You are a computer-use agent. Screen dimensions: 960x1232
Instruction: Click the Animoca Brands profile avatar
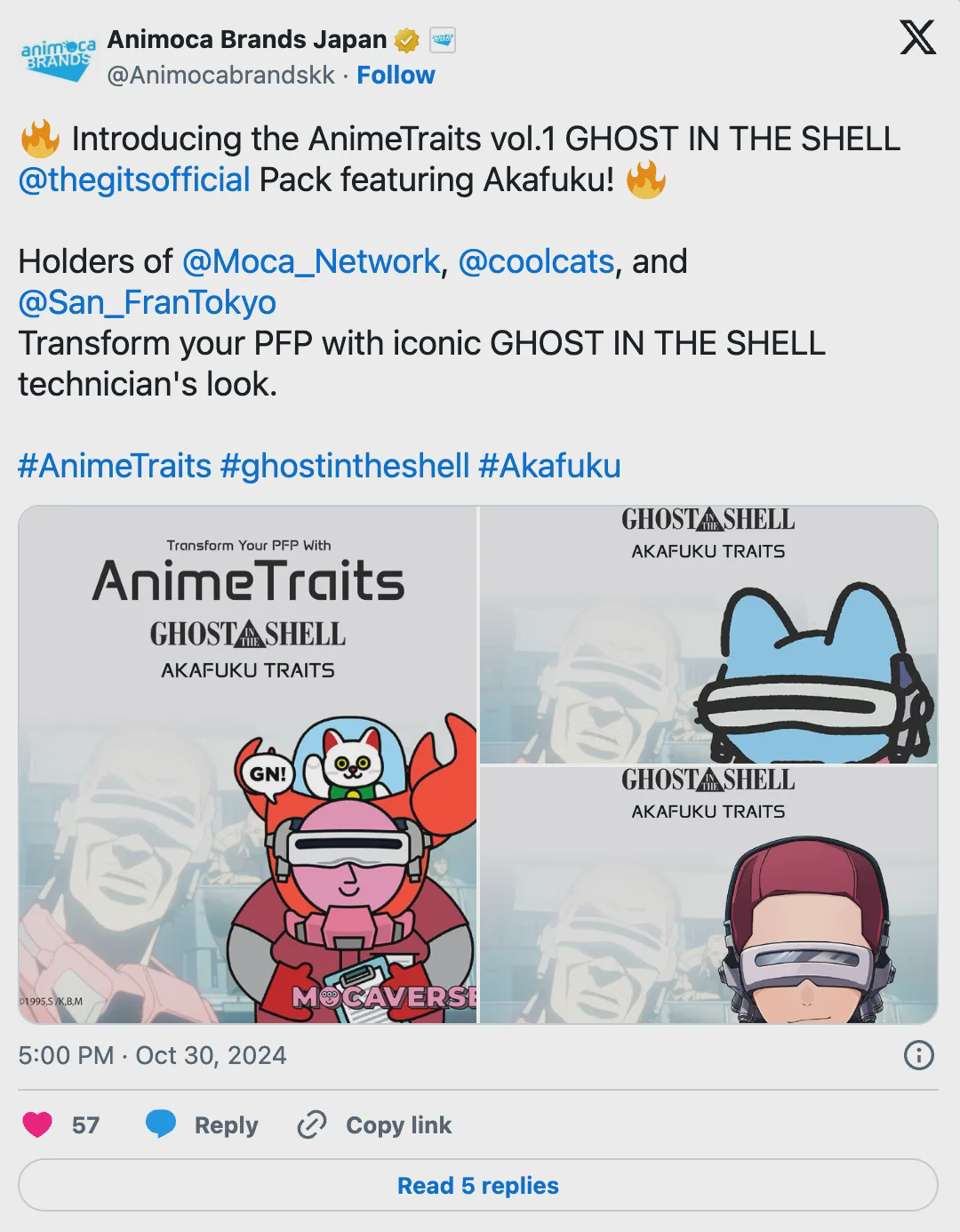[x=56, y=57]
